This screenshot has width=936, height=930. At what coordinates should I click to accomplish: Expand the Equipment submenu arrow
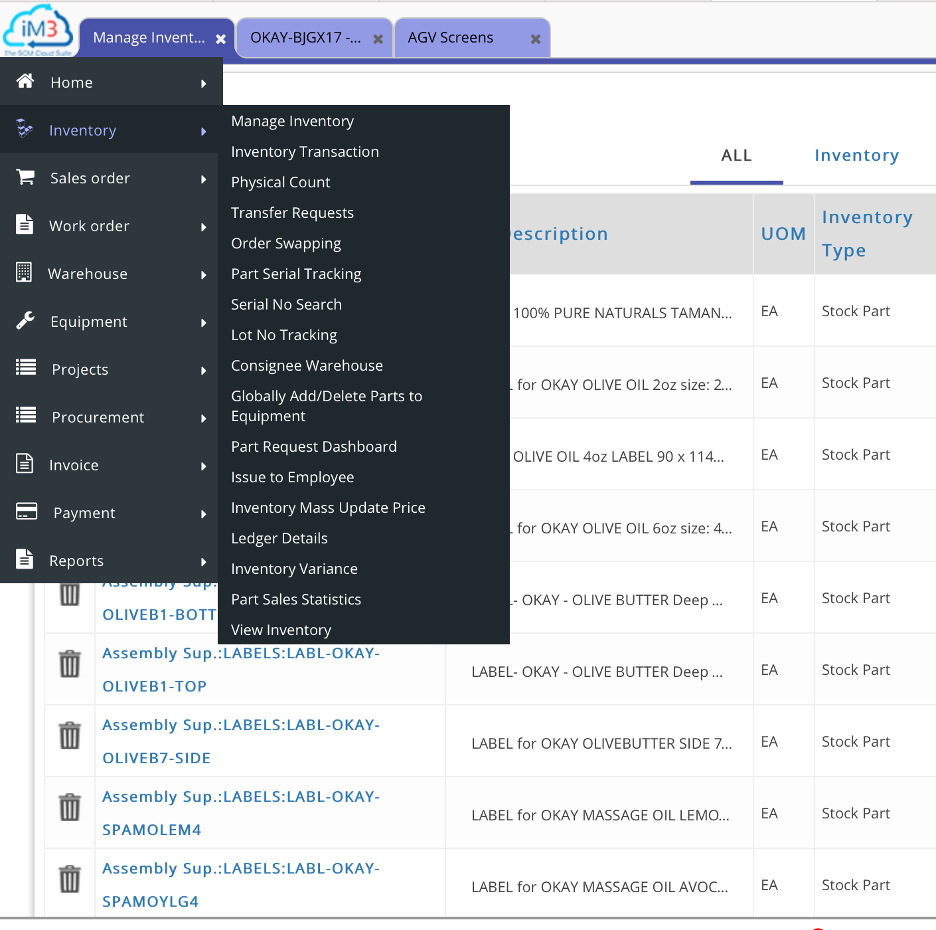204,322
